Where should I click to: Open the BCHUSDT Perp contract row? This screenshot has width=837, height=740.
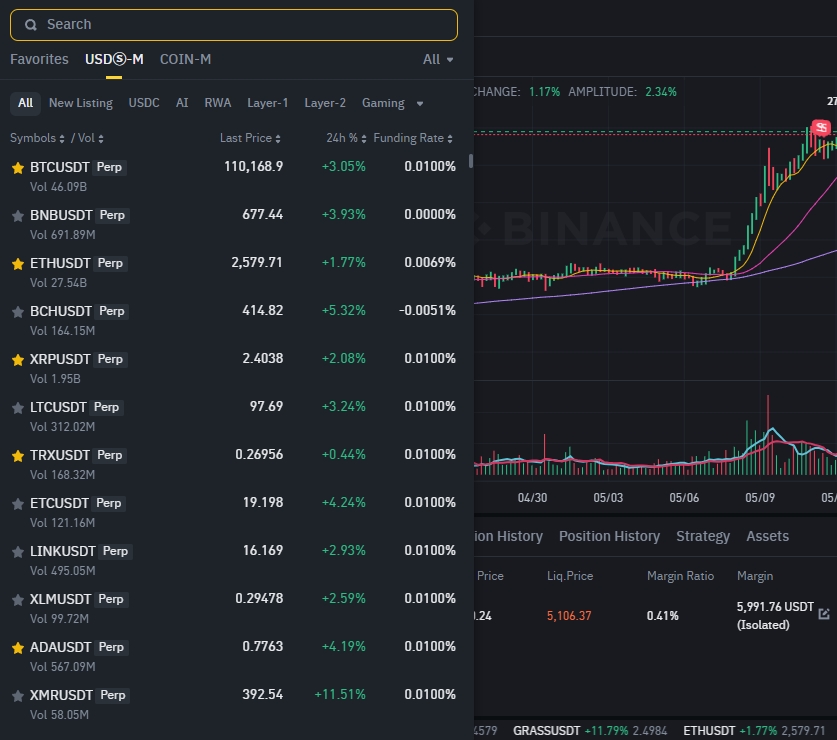pyautogui.click(x=234, y=320)
